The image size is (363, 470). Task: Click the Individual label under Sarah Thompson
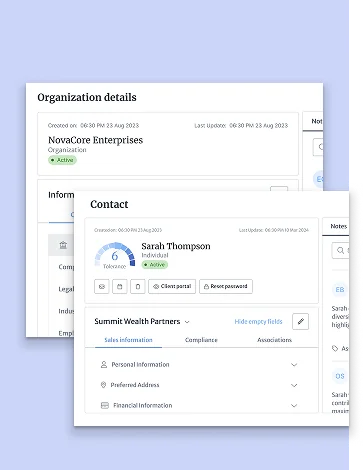(155, 255)
